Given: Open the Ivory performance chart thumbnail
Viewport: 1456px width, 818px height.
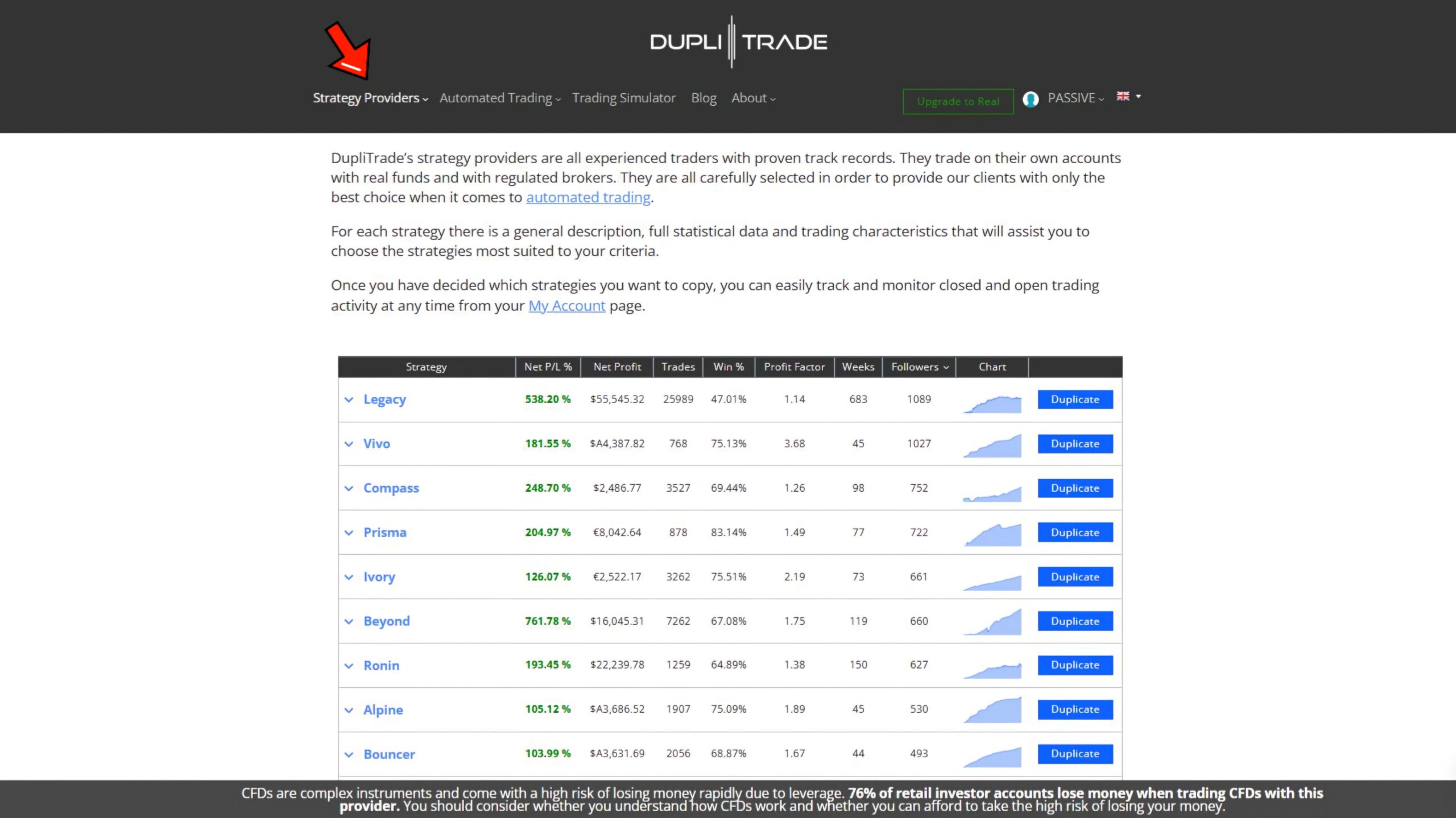Looking at the screenshot, I should 992,583.
